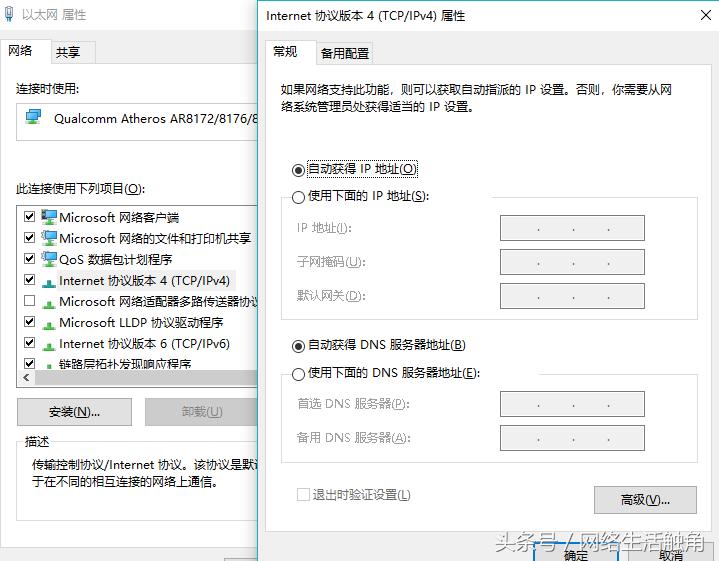Click the left arrow of the list's horizontal scrollbar
719x561 pixels.
pos(26,378)
